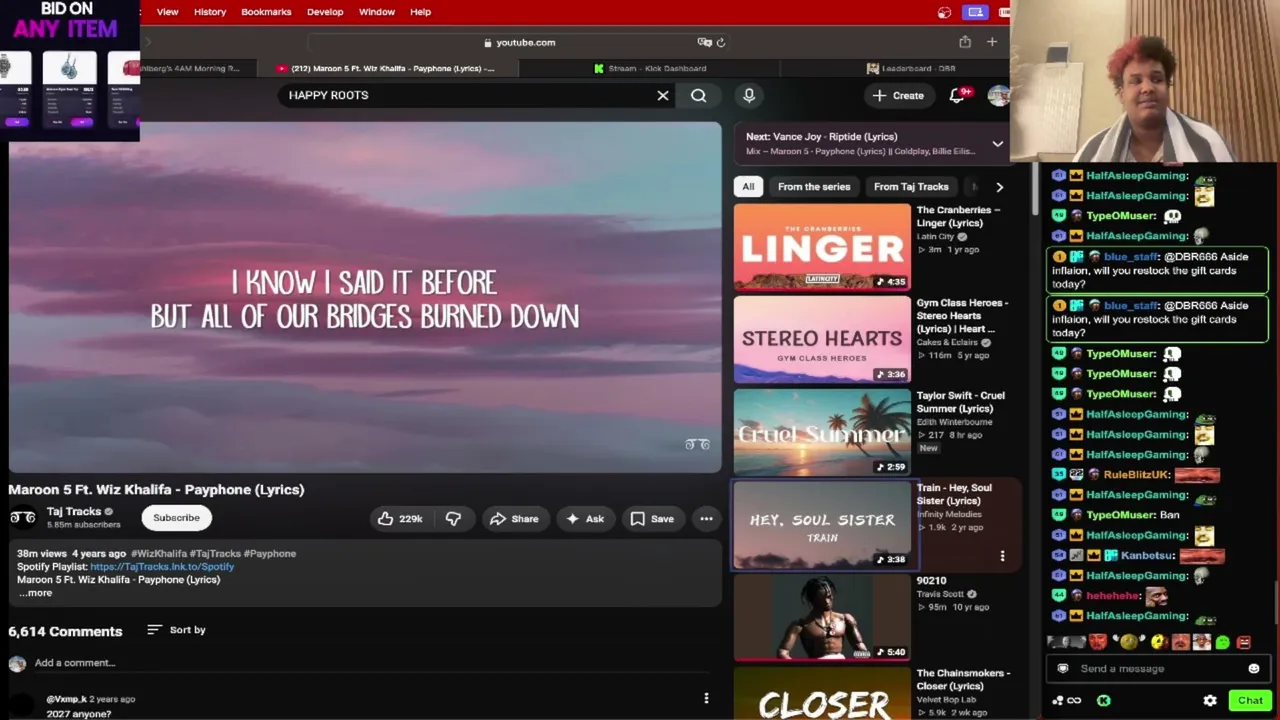1280x720 pixels.
Task: Open the chat identity badge icon
Action: point(1063,669)
